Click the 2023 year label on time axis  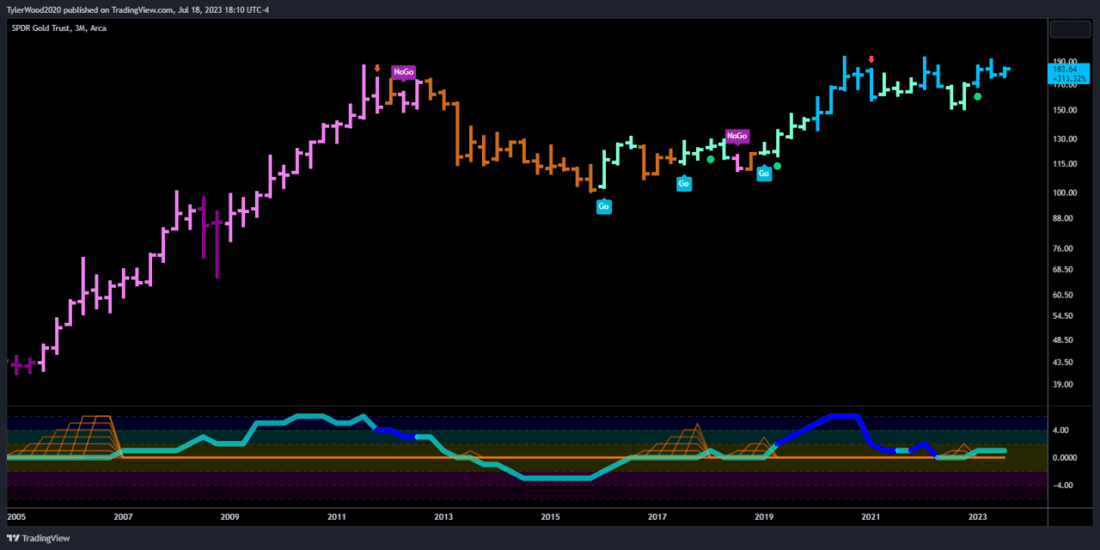(x=977, y=516)
